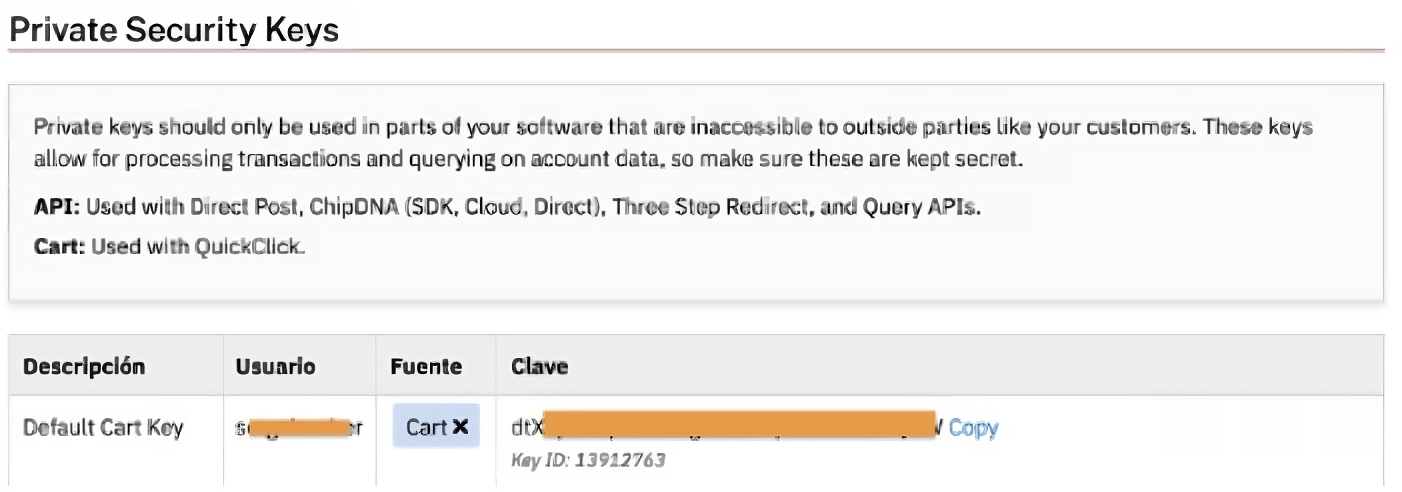Click the bold API: label
Image resolution: width=1402 pixels, height=492 pixels.
pyautogui.click(x=55, y=208)
